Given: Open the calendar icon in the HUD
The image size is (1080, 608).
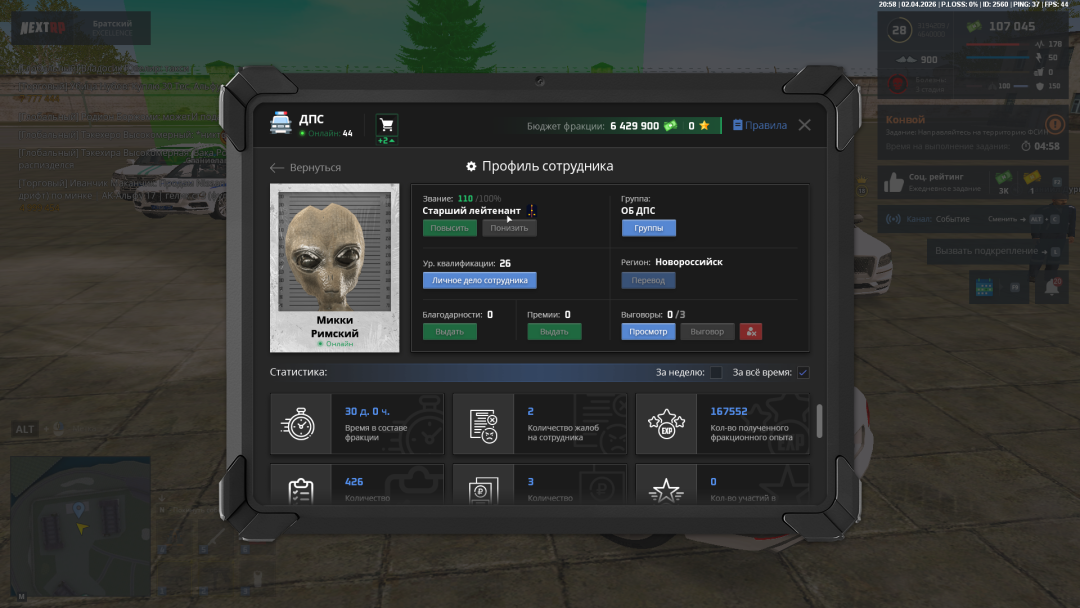Looking at the screenshot, I should (x=983, y=287).
